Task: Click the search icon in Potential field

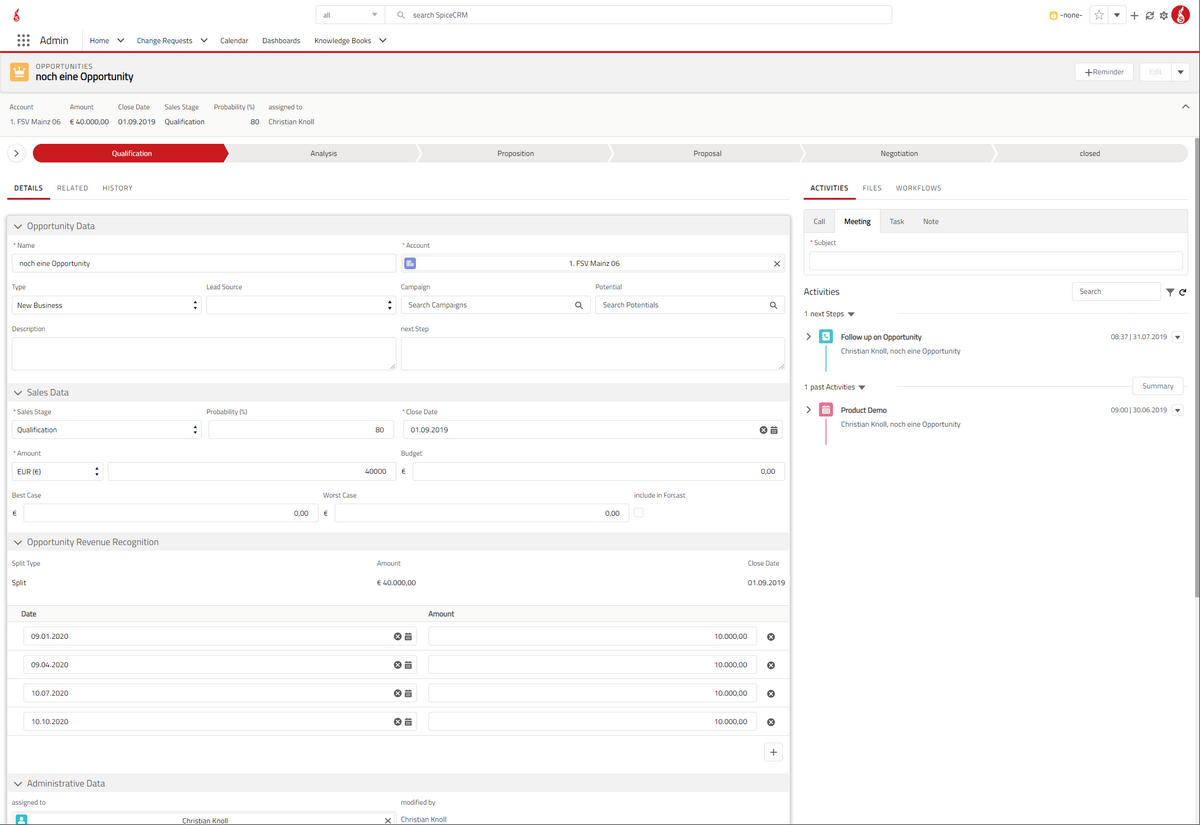Action: click(x=774, y=305)
